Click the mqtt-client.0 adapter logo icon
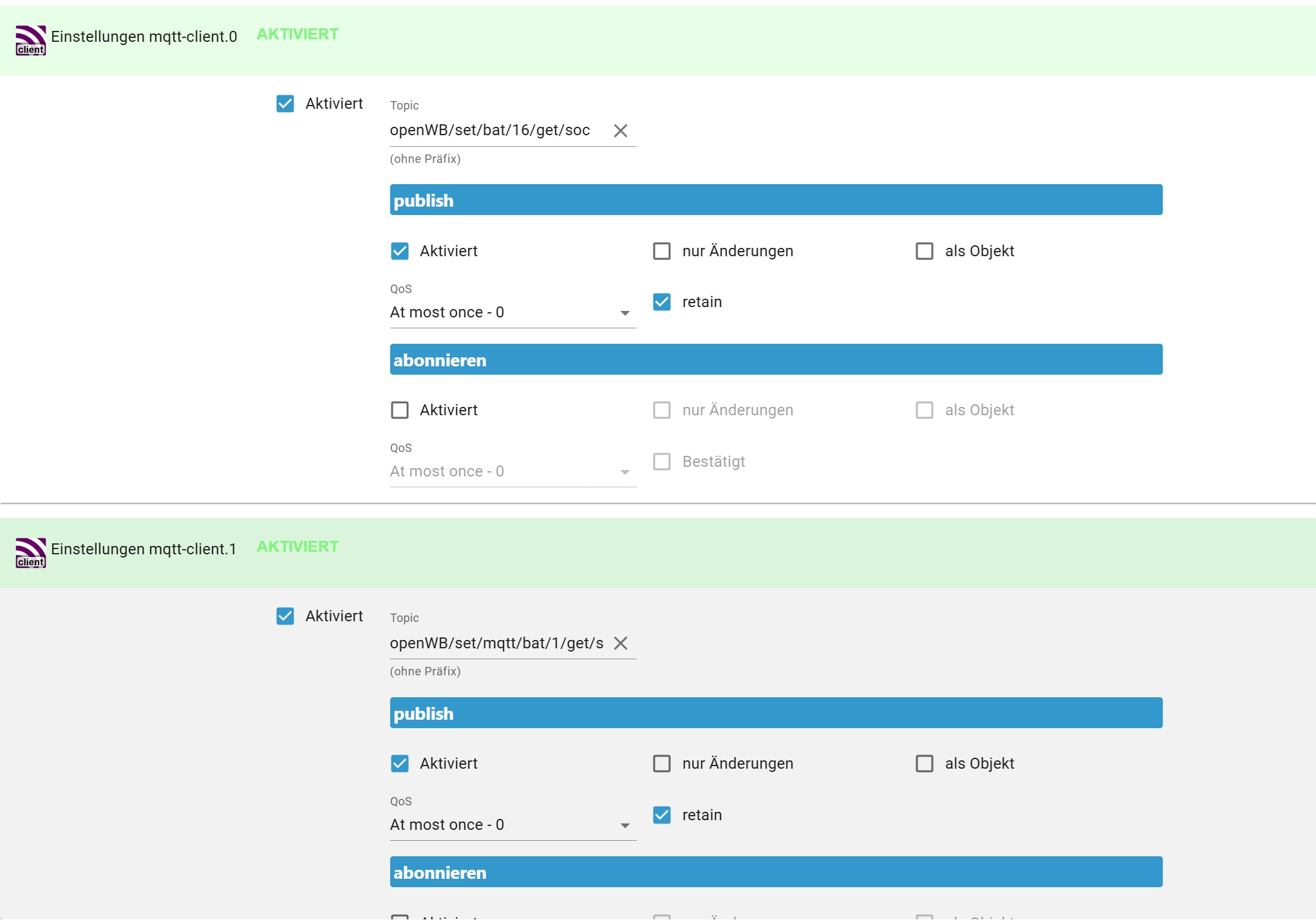Image resolution: width=1316 pixels, height=920 pixels. tap(30, 40)
